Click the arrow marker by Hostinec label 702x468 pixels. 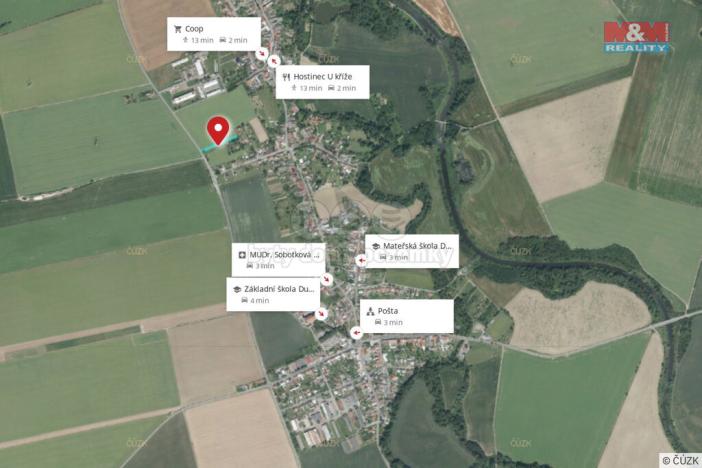coord(274,61)
